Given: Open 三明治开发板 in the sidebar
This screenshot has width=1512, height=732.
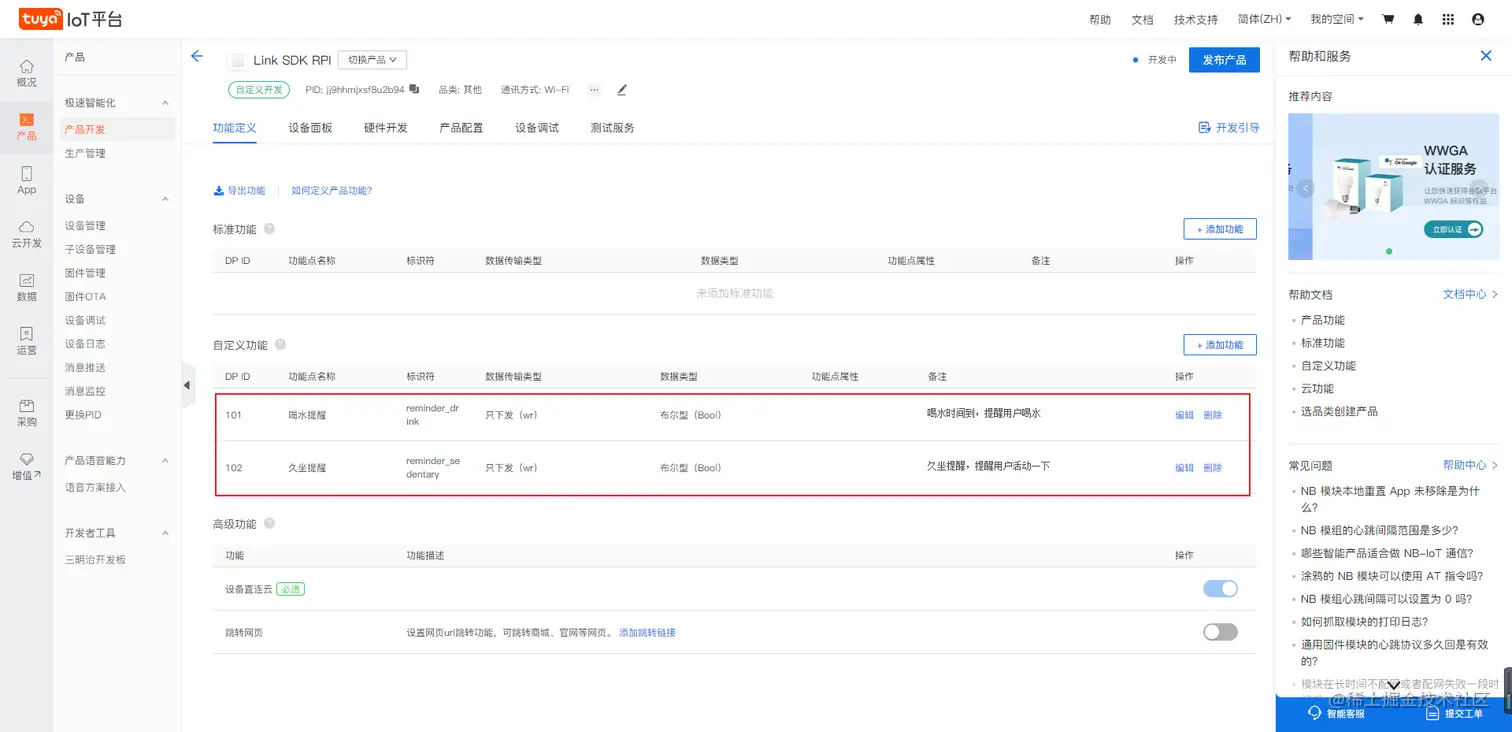Looking at the screenshot, I should (95, 560).
